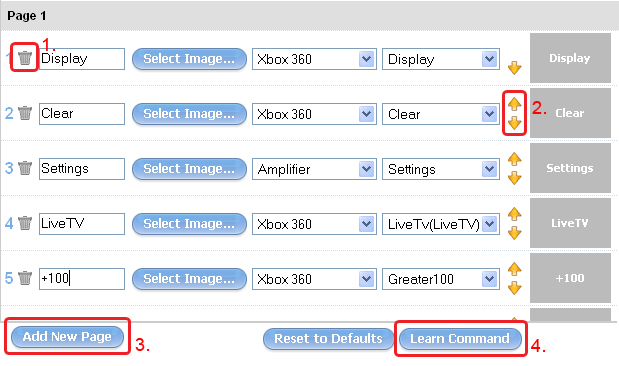This screenshot has height=366, width=619.
Task: Open device dropdown showing Amplifier
Action: click(x=314, y=169)
